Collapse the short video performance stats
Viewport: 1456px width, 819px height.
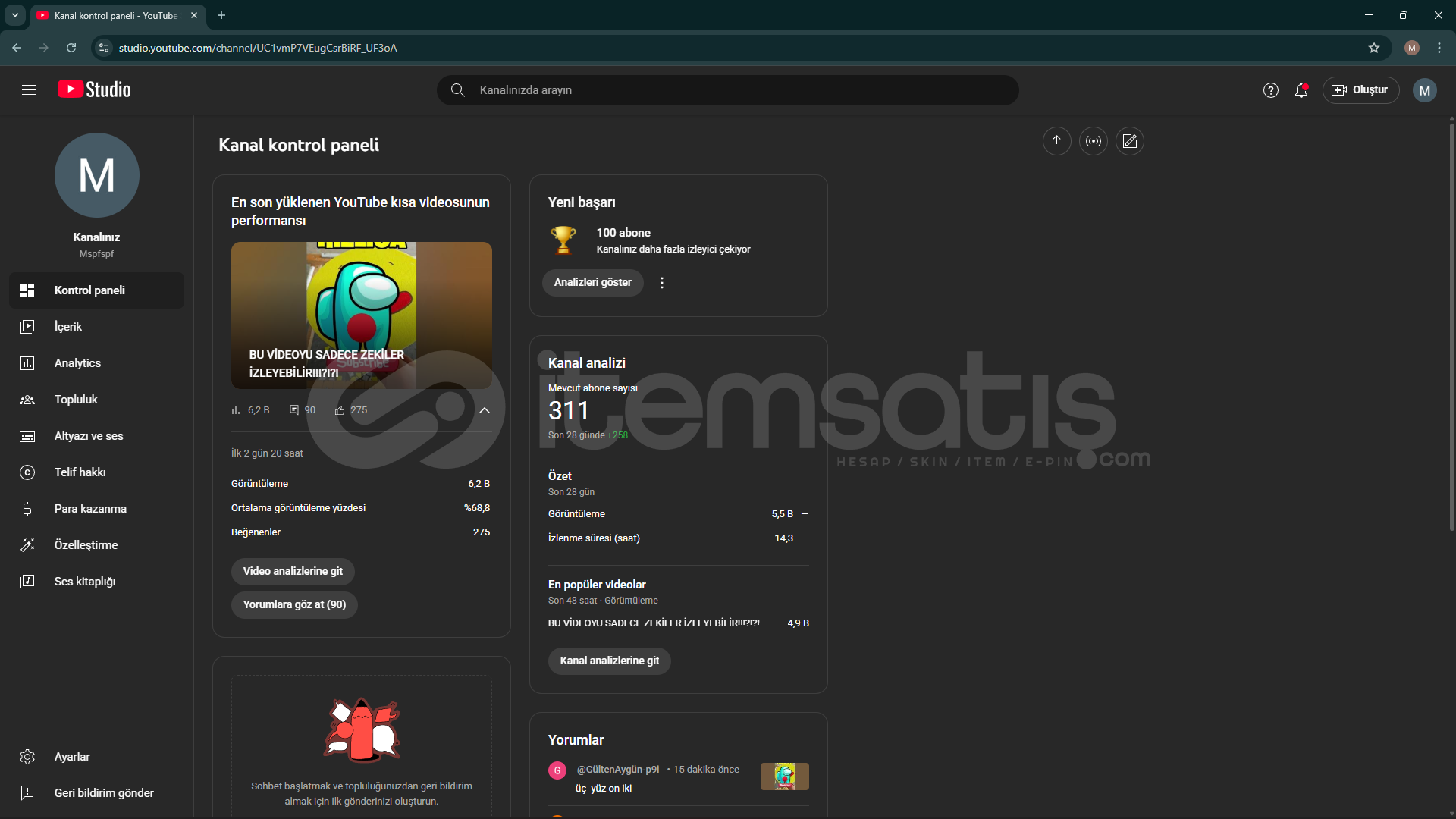coord(485,410)
